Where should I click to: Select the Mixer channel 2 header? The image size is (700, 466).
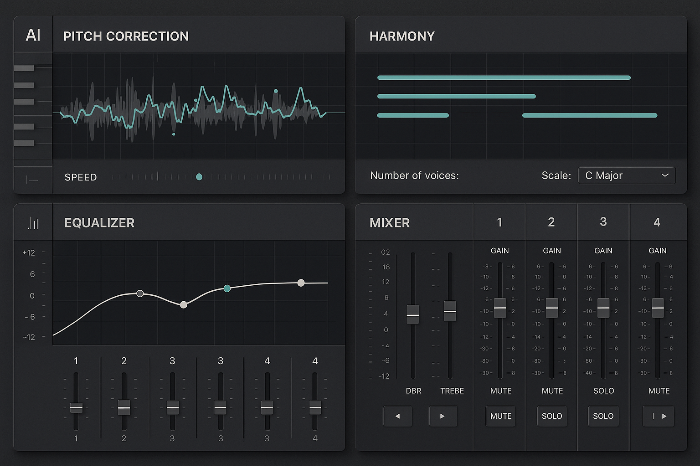pyautogui.click(x=551, y=222)
